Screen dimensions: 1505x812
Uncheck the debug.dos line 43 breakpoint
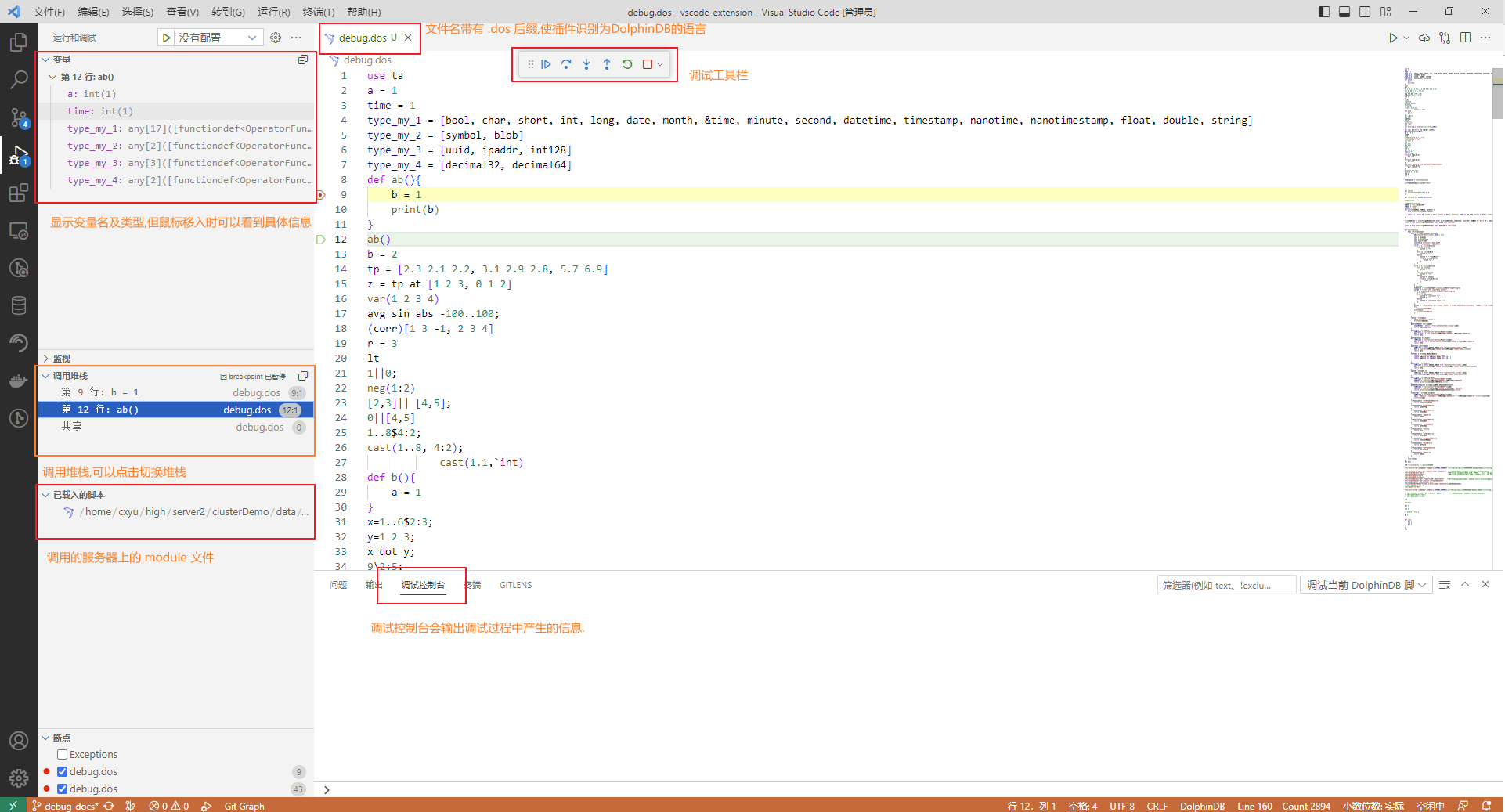coord(63,789)
